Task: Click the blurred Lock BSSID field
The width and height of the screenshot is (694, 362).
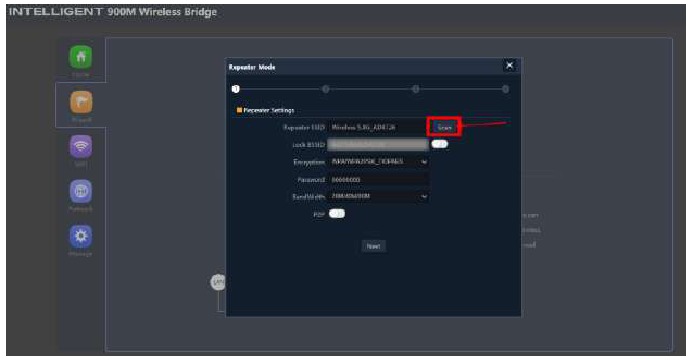Action: [378, 144]
